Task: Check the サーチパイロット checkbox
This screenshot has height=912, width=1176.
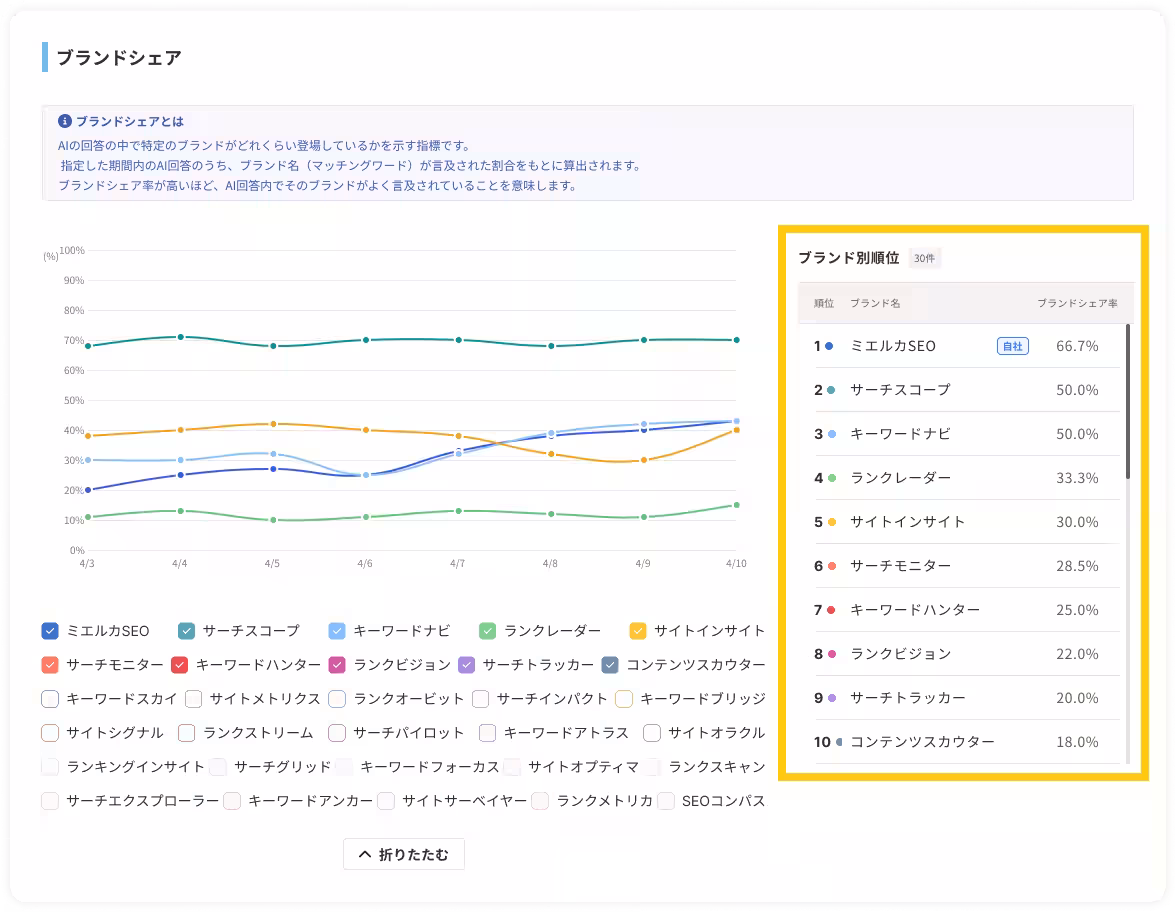Action: click(x=338, y=733)
